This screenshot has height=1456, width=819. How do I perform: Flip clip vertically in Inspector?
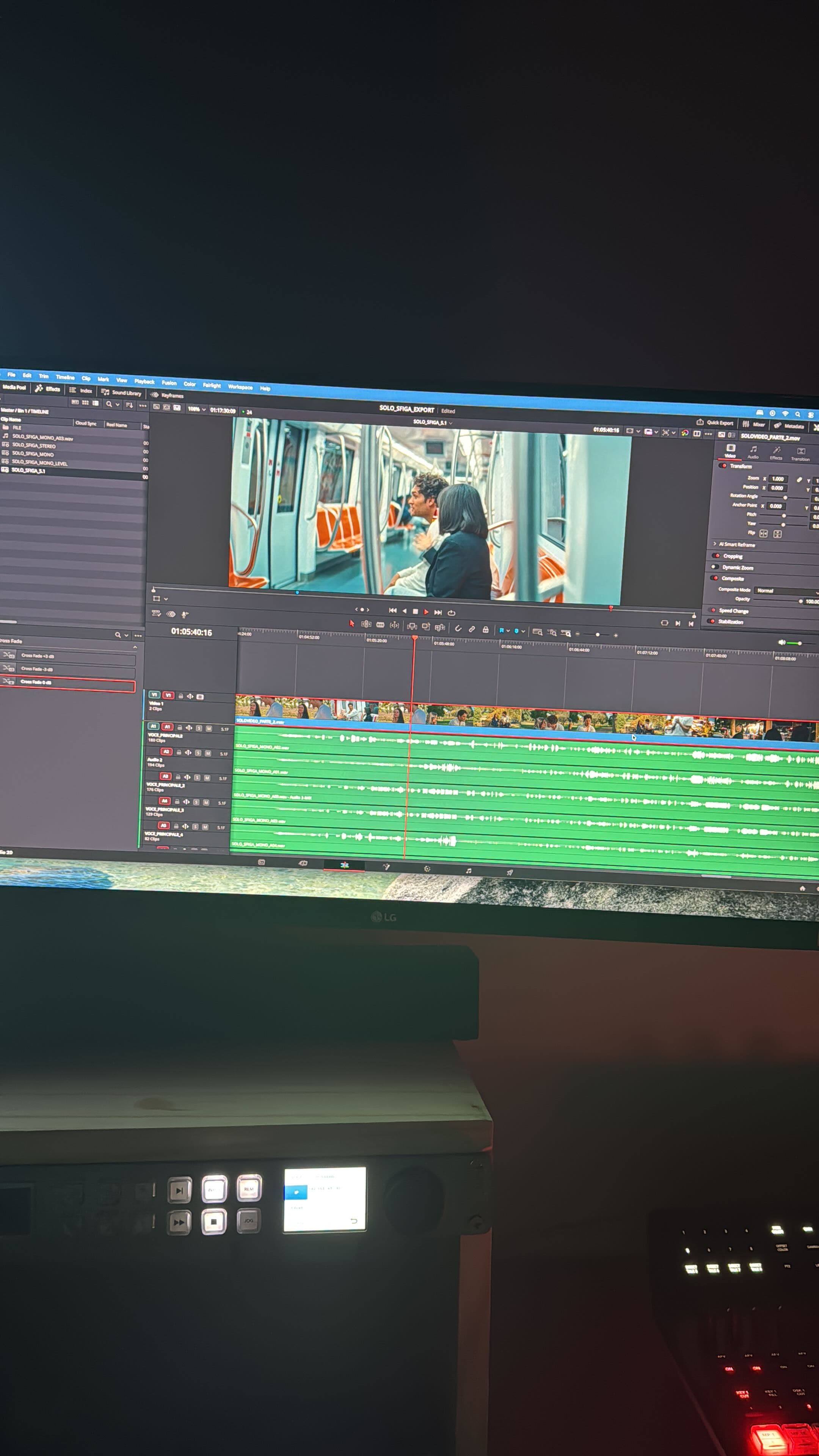[x=777, y=534]
